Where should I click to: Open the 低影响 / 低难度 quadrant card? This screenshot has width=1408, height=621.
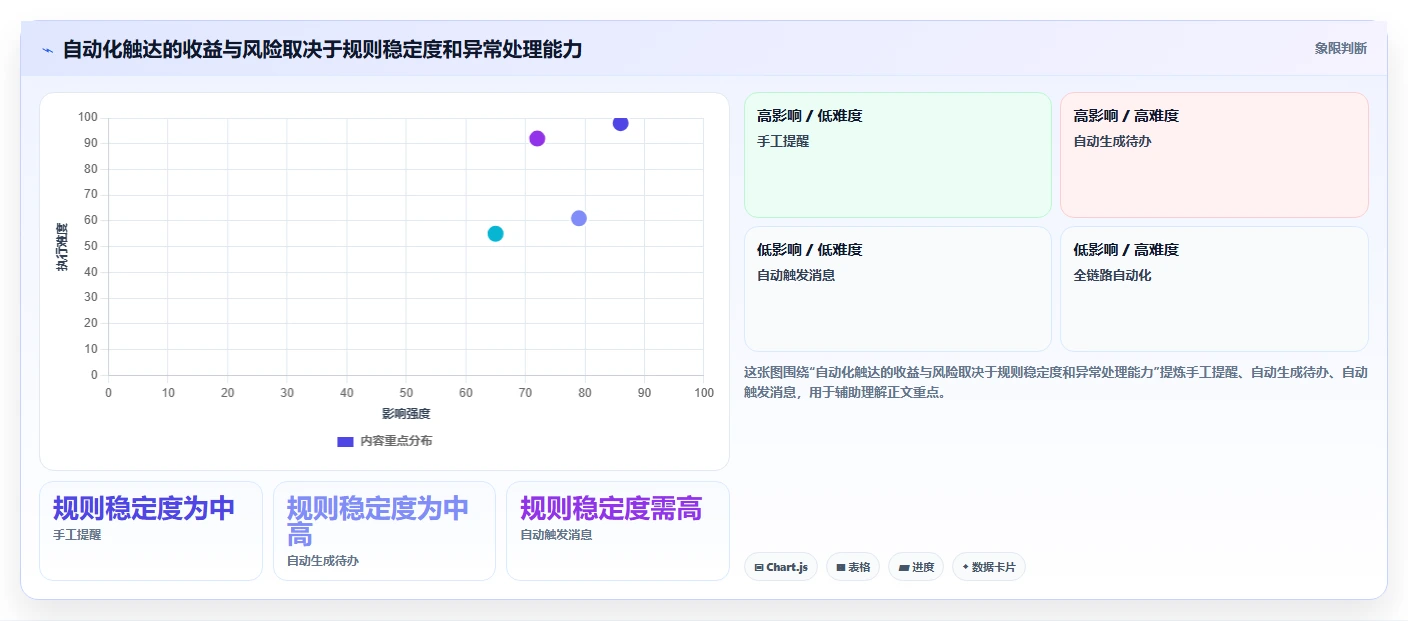(x=897, y=289)
